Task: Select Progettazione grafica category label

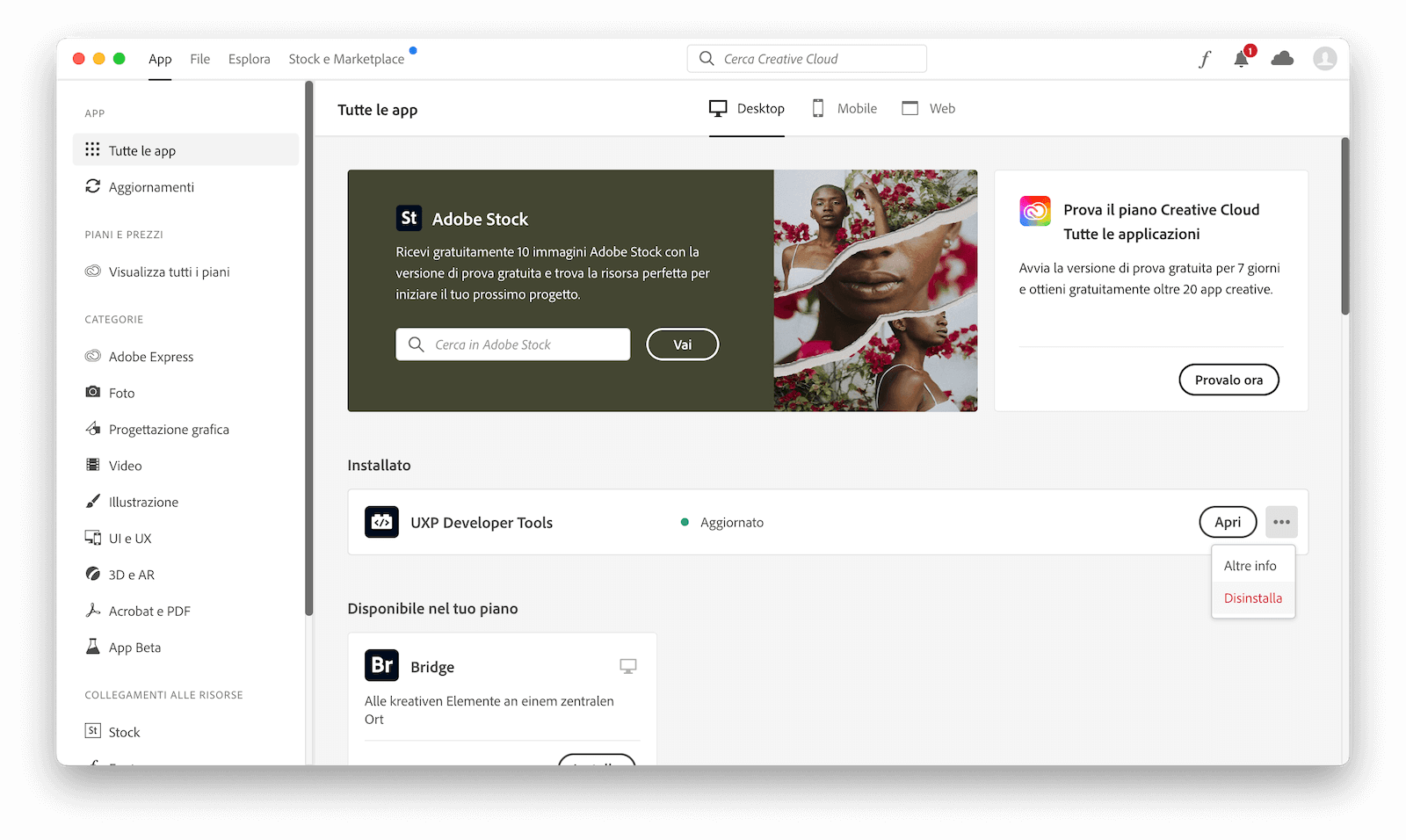Action: pos(169,430)
